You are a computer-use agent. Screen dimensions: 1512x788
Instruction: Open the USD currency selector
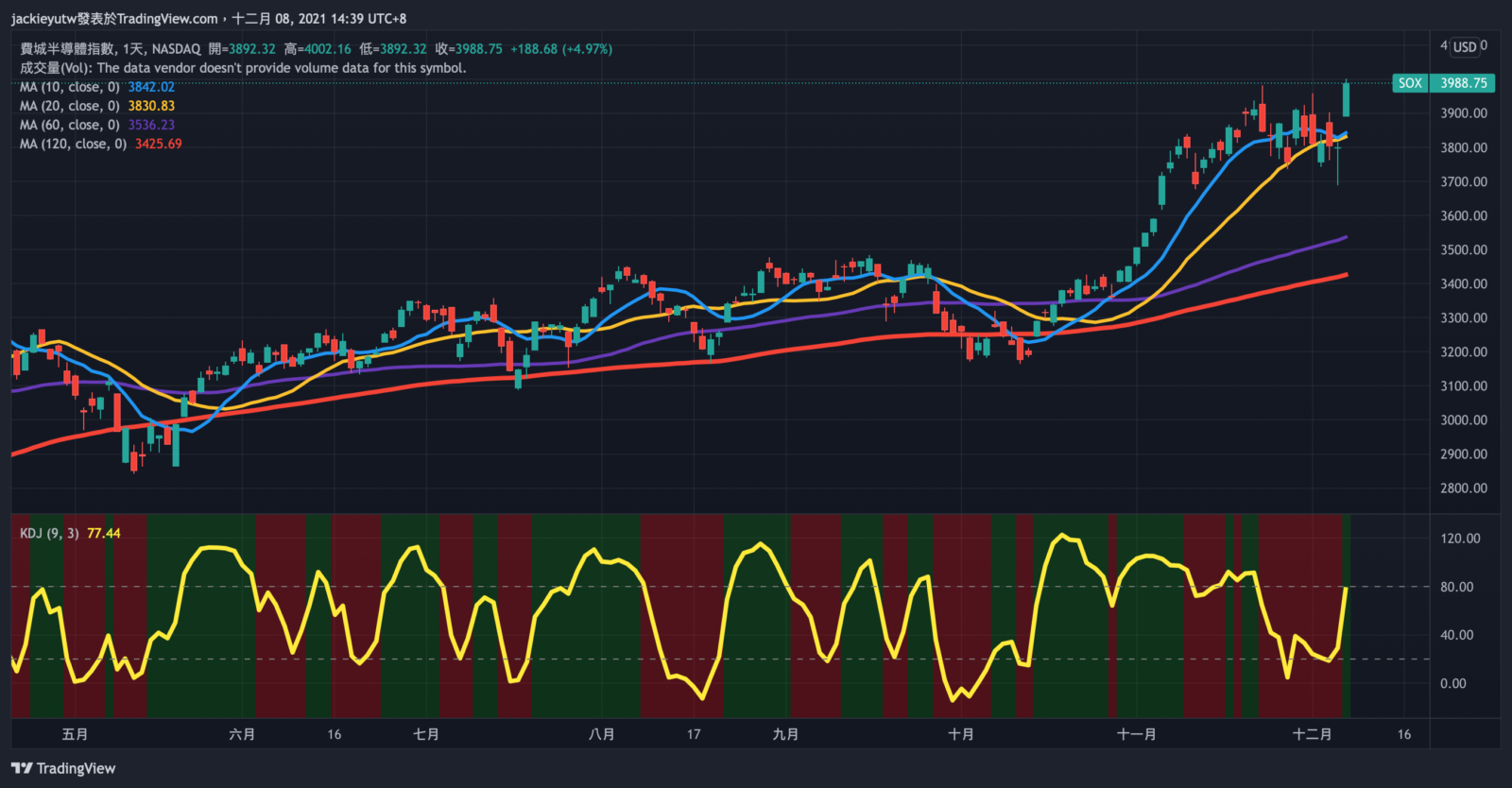click(x=1465, y=46)
